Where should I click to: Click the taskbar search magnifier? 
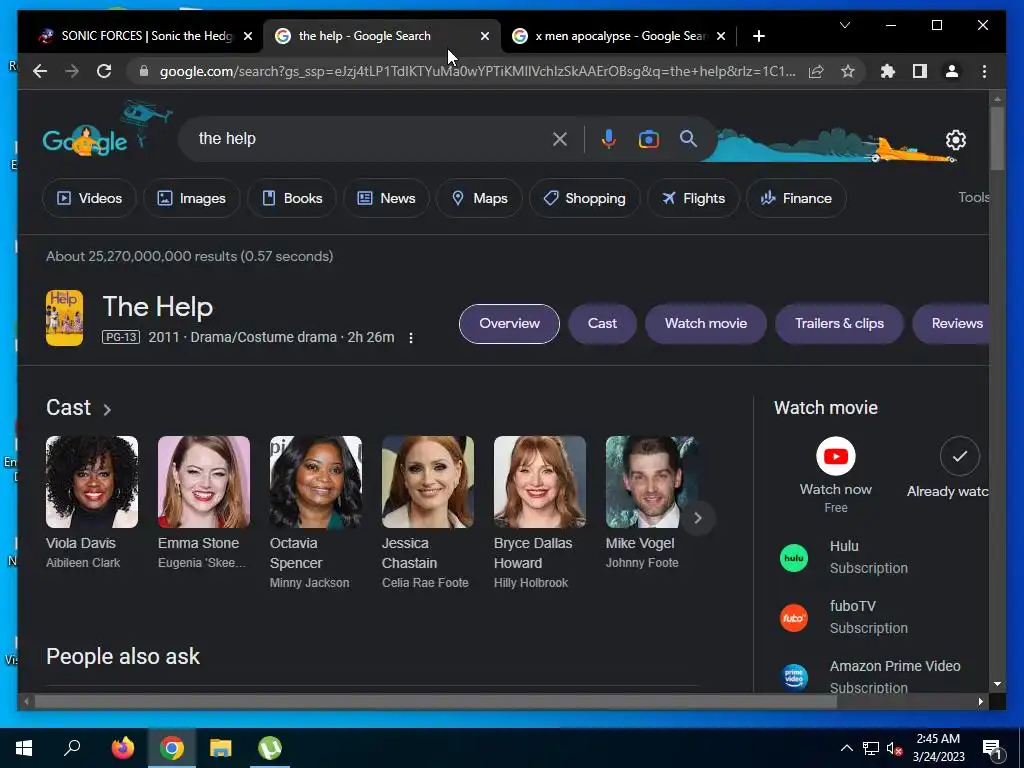tap(72, 747)
